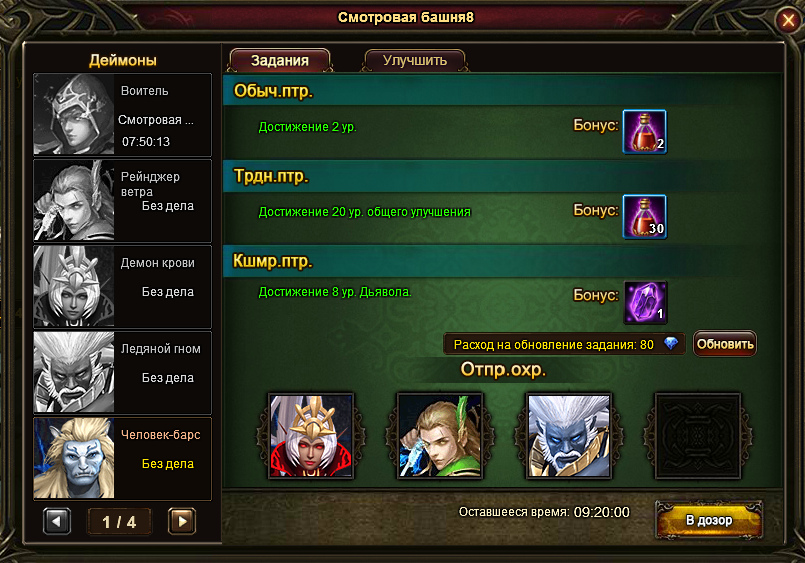
Task: Go to the next daemons page
Action: [182, 521]
